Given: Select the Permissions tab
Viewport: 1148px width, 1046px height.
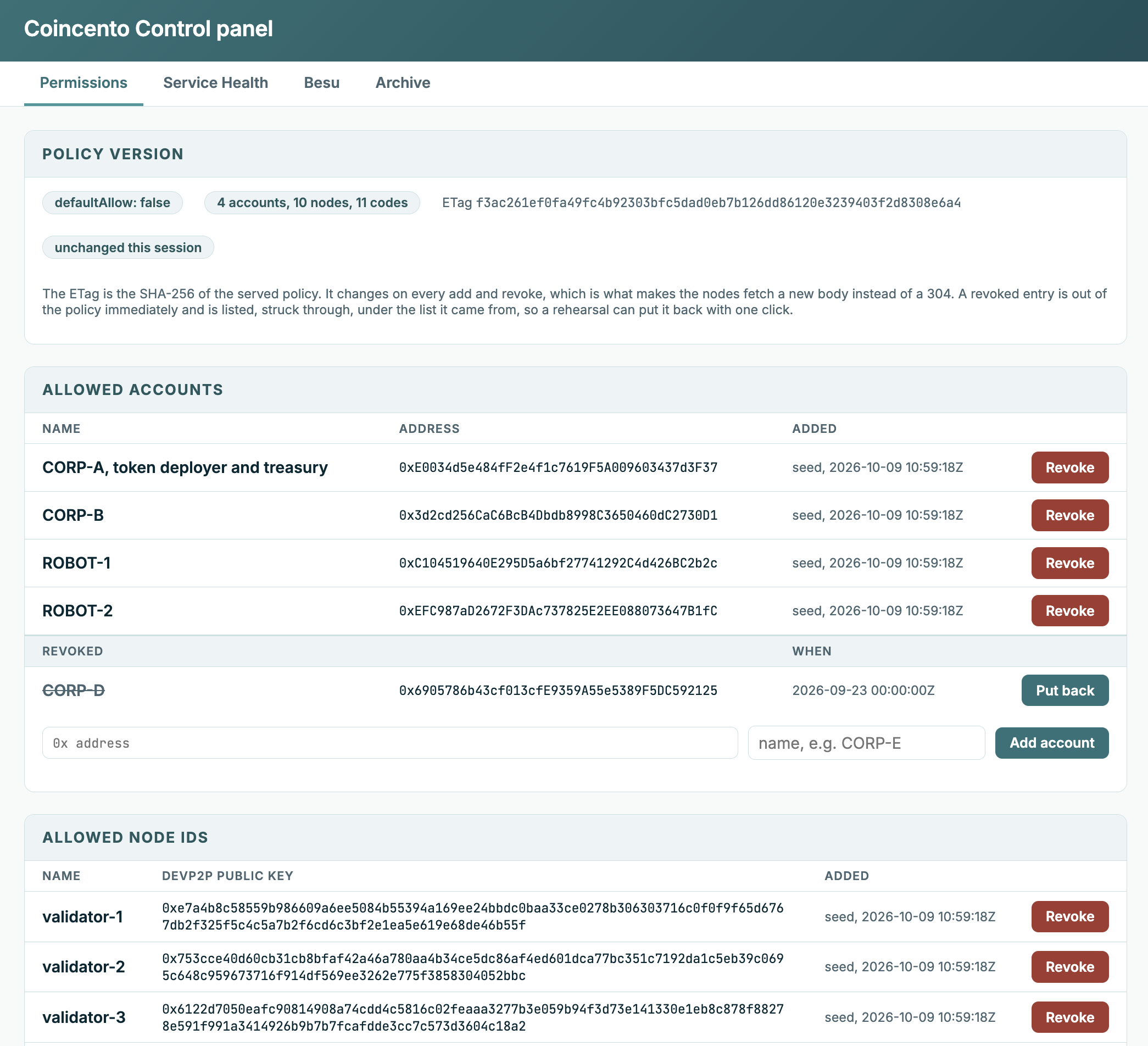Looking at the screenshot, I should (x=83, y=83).
